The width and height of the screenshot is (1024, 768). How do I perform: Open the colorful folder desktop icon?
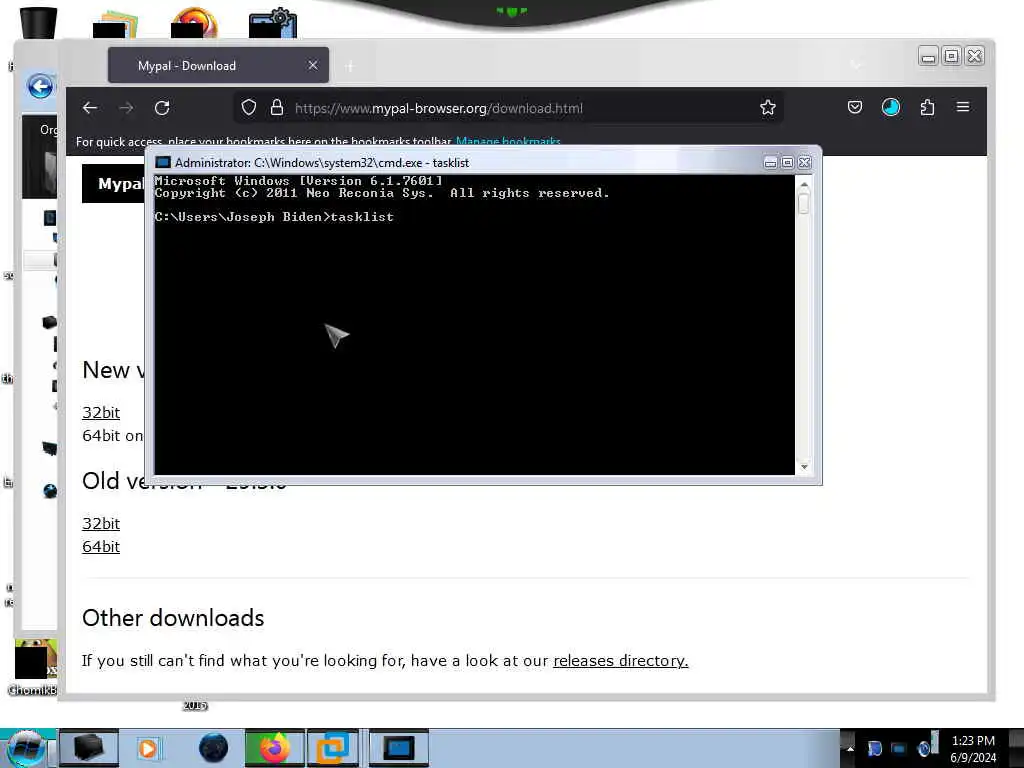(116, 25)
